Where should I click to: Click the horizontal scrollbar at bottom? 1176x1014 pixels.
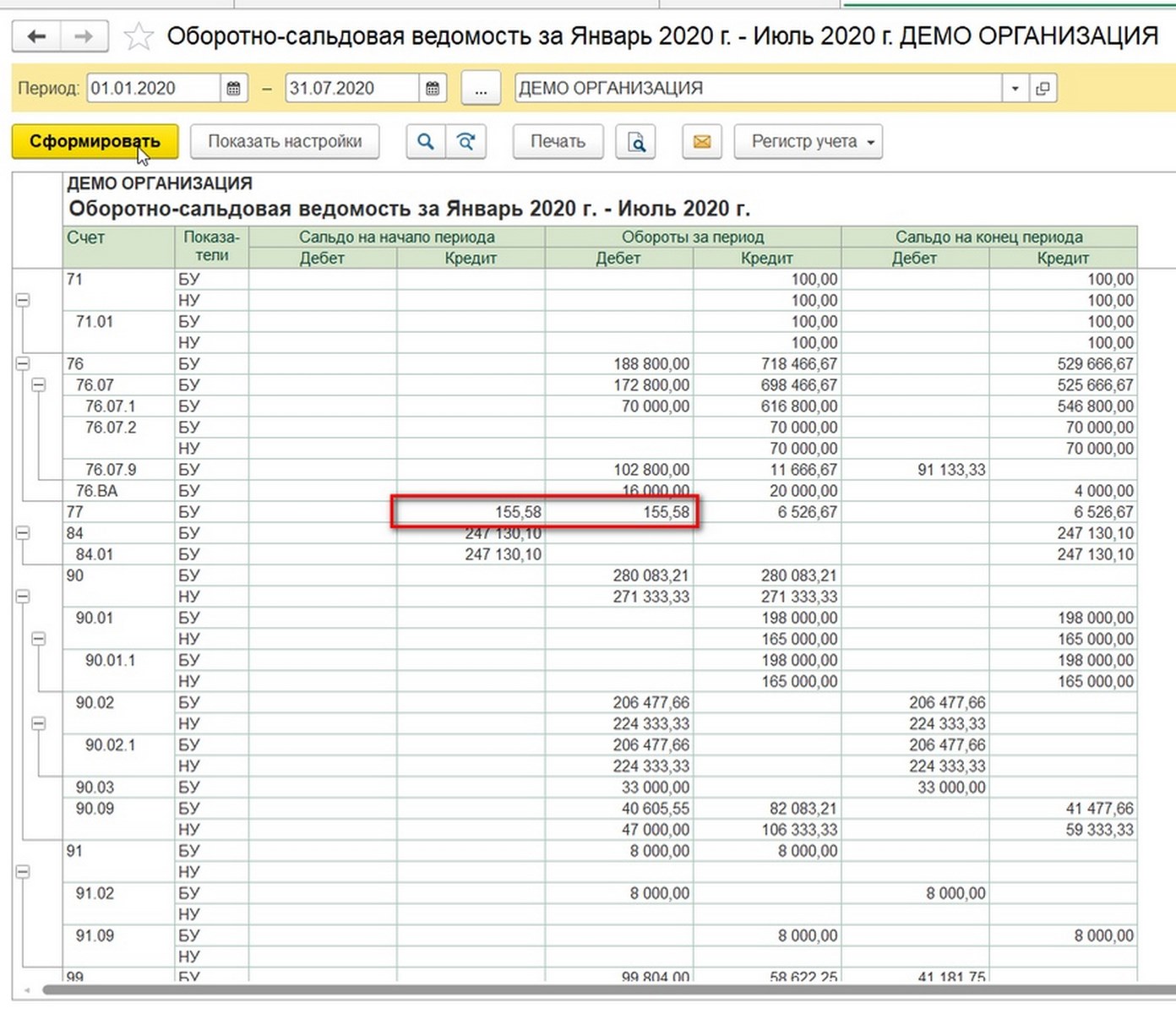pyautogui.click(x=591, y=989)
